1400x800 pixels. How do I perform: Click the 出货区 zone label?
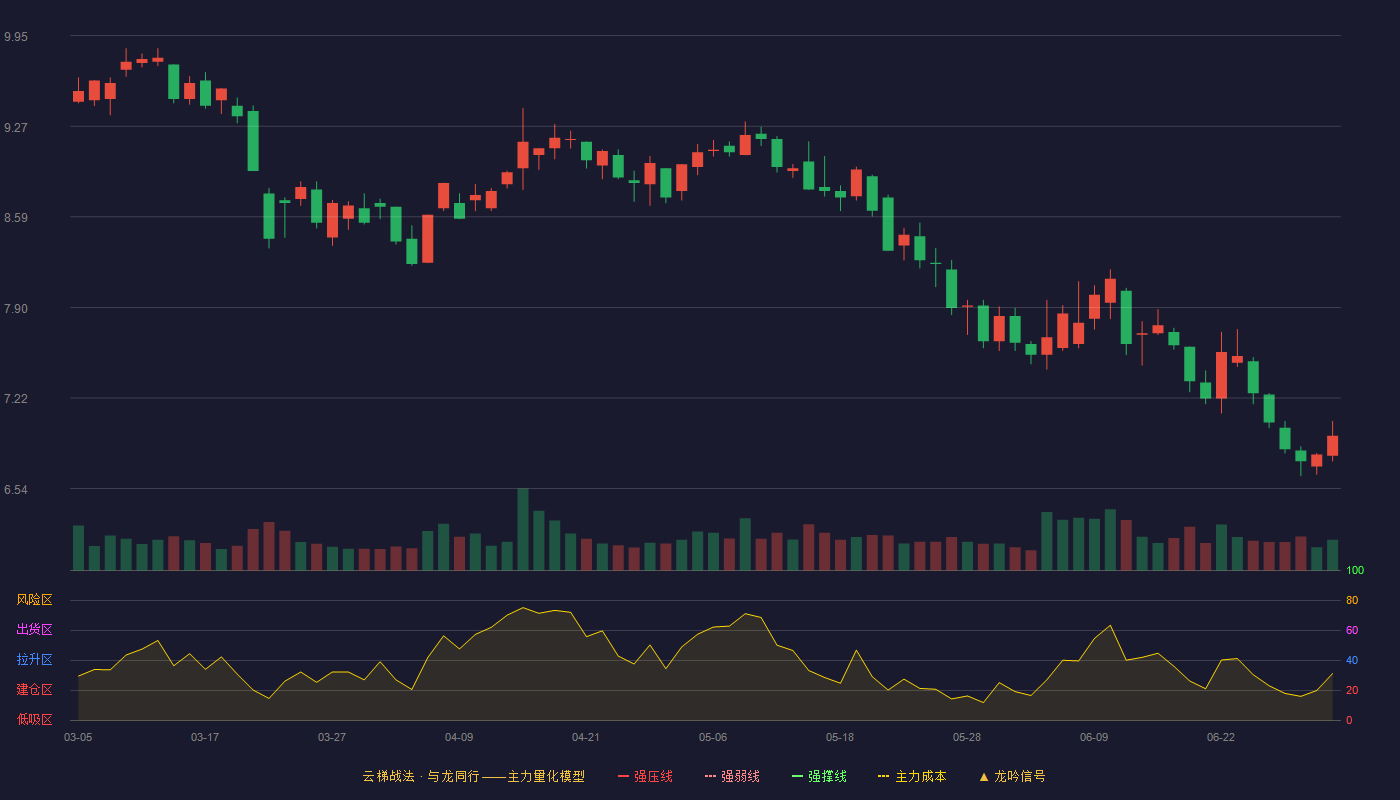[x=34, y=630]
